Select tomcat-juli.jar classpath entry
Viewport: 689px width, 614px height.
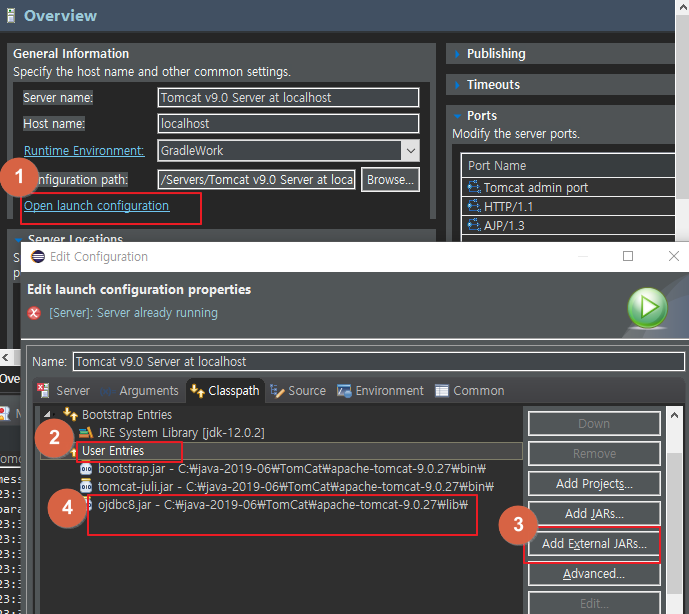[x=296, y=487]
